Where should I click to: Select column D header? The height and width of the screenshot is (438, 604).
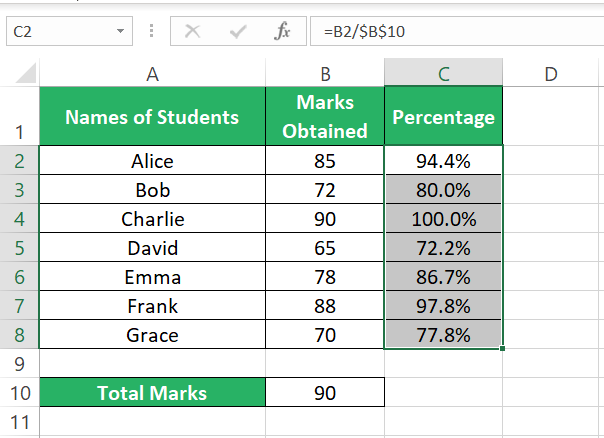click(551, 73)
